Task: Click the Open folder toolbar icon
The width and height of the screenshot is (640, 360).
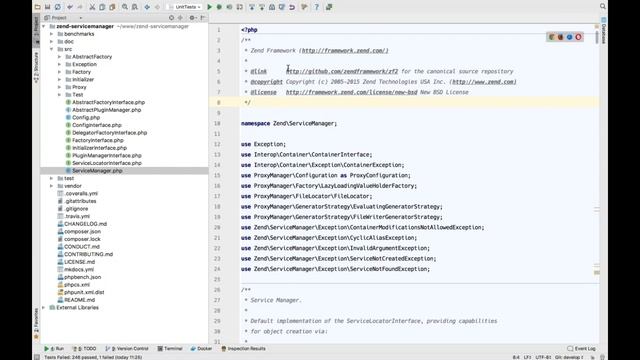Action: pyautogui.click(x=38, y=7)
